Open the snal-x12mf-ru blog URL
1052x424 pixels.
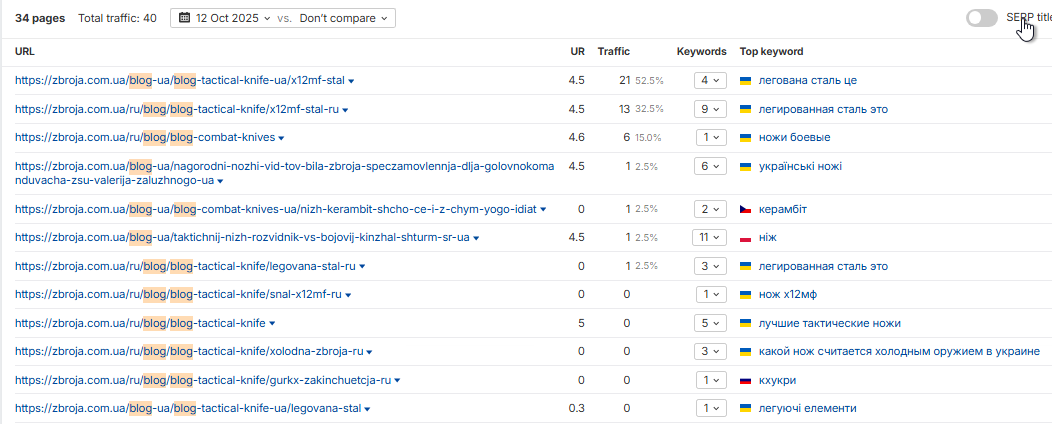click(x=178, y=295)
